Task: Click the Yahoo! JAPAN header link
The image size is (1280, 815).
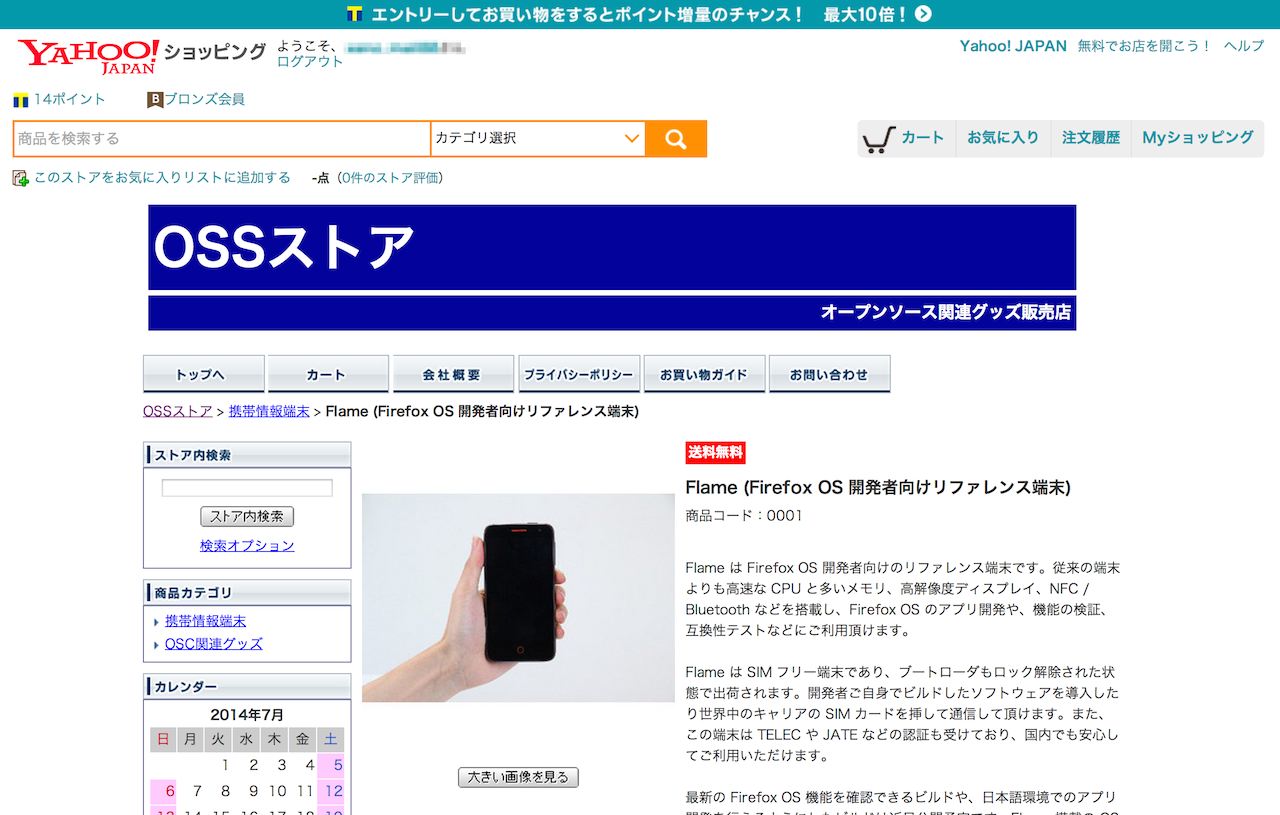Action: (1013, 46)
